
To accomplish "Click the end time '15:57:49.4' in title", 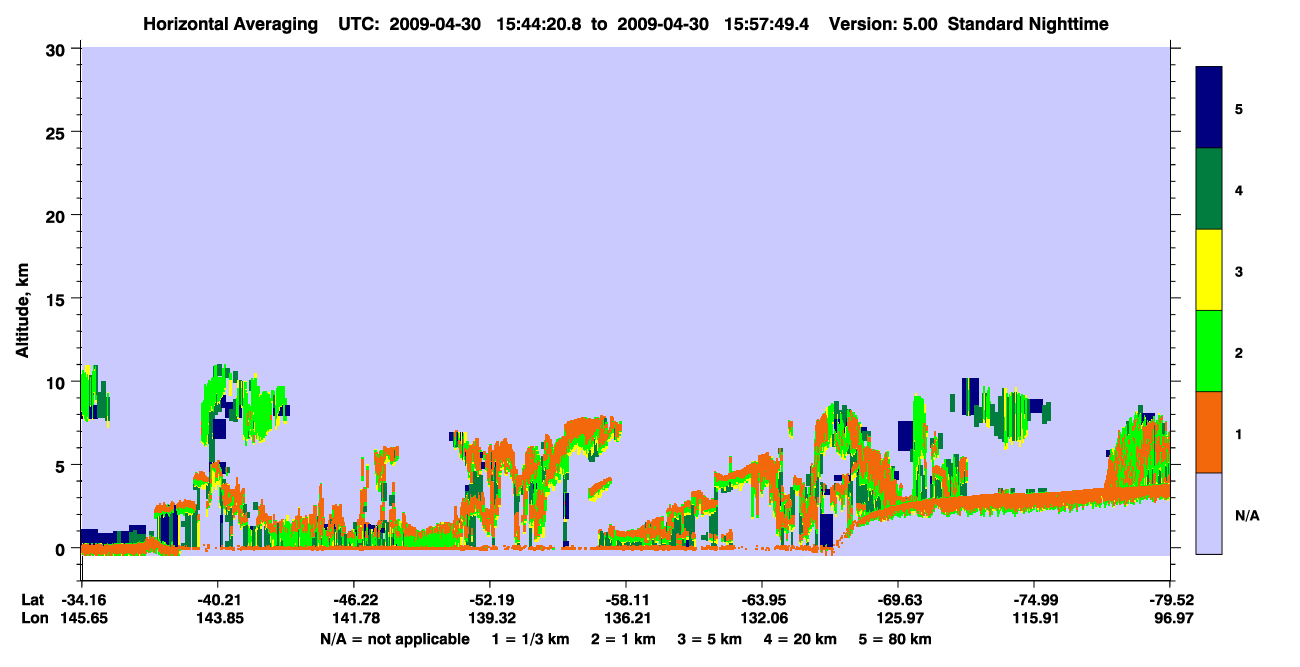I will coord(765,24).
